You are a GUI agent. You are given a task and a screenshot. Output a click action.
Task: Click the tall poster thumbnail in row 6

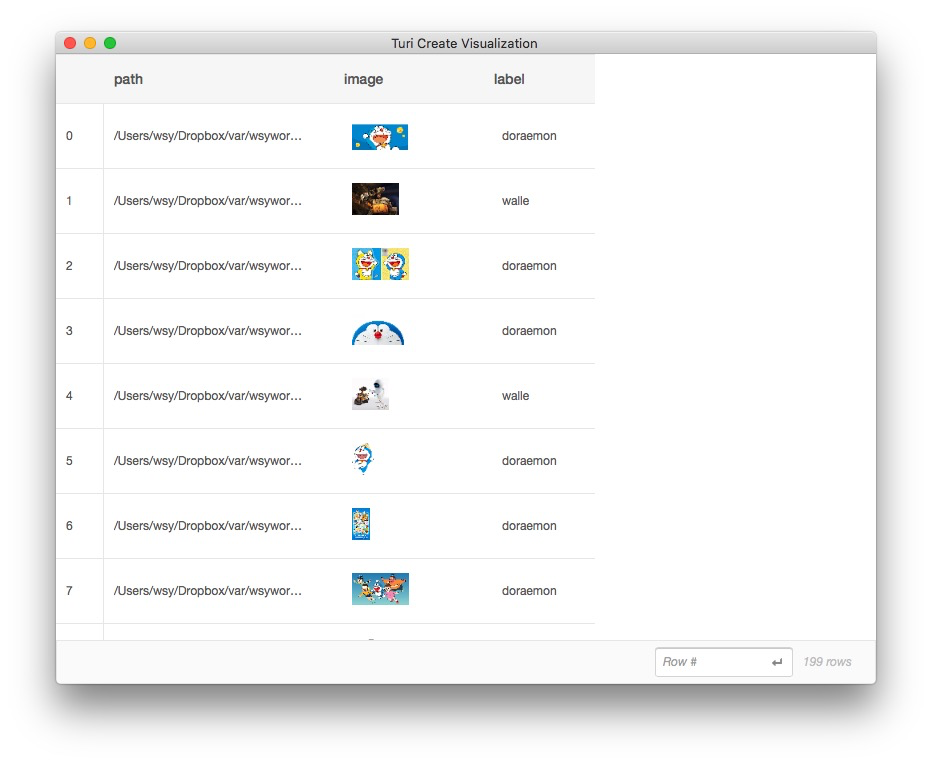[361, 524]
